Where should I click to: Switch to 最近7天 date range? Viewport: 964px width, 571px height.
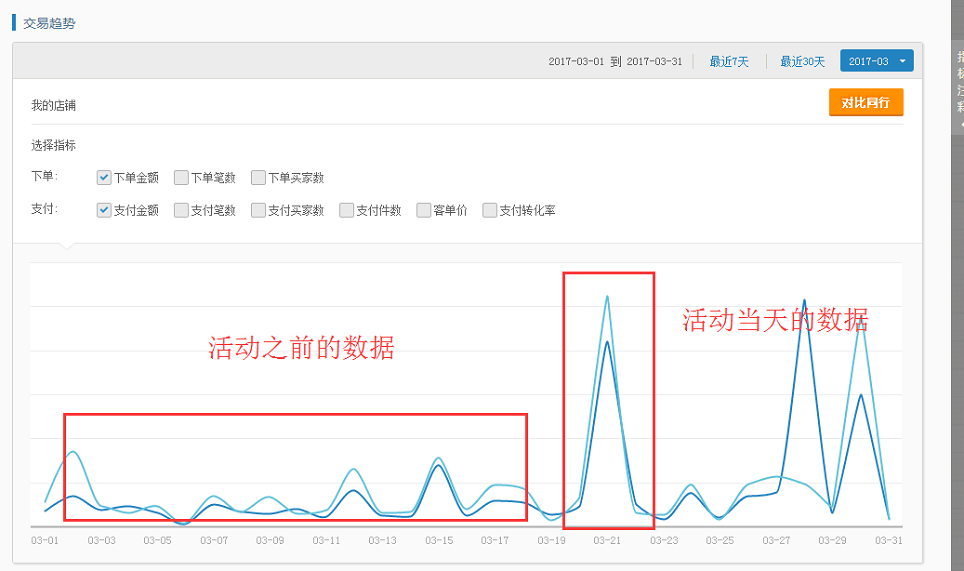point(729,62)
